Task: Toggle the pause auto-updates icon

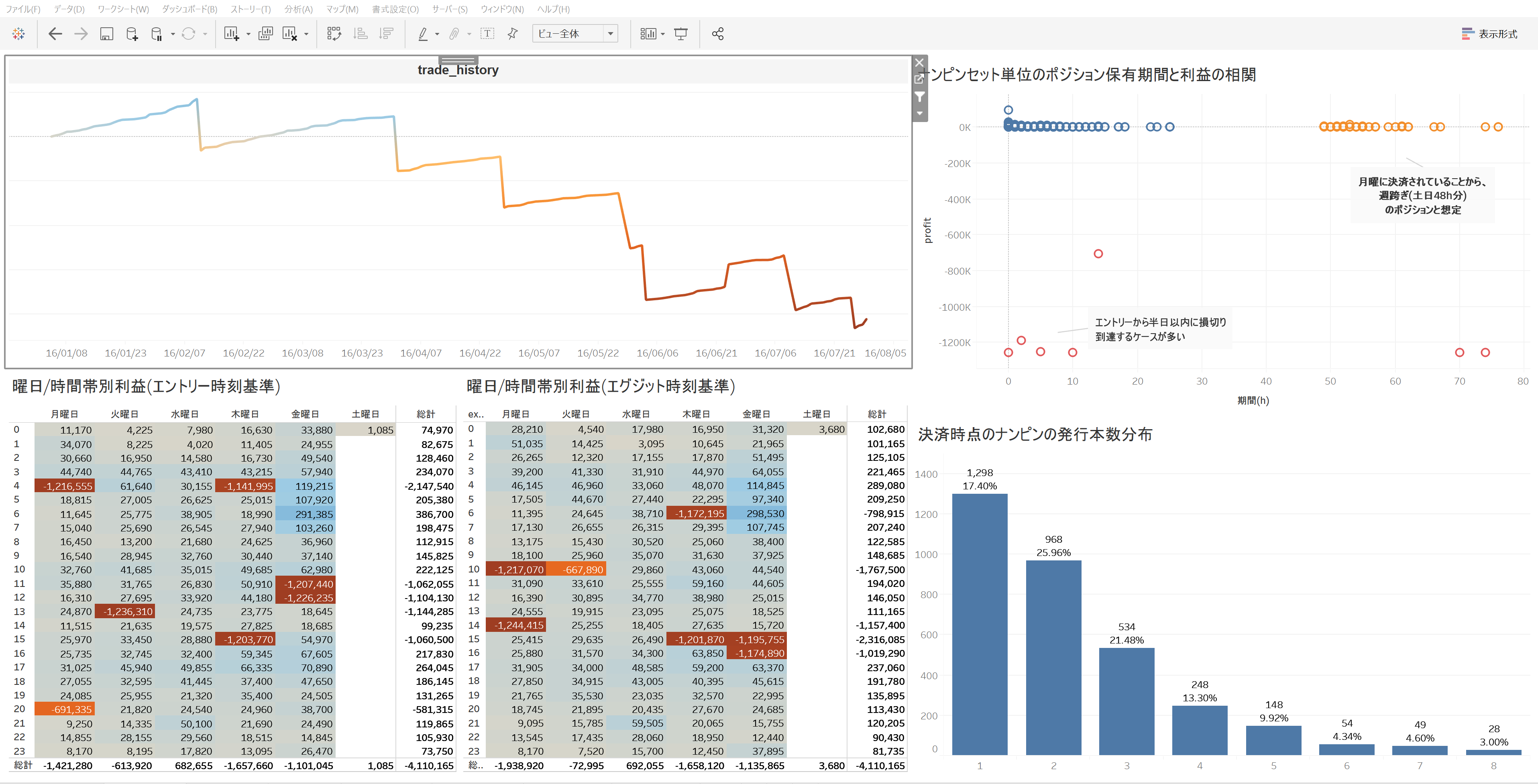Action: [157, 34]
